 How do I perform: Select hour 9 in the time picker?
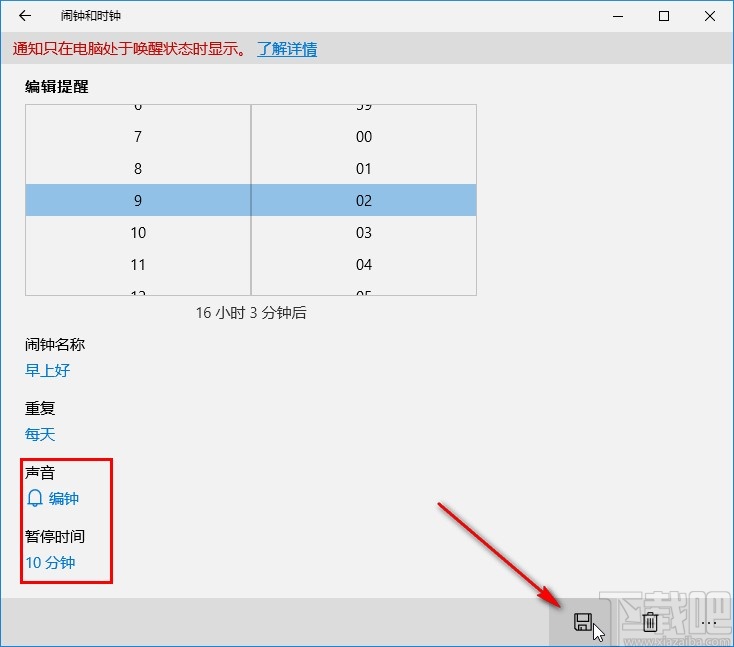pyautogui.click(x=138, y=200)
